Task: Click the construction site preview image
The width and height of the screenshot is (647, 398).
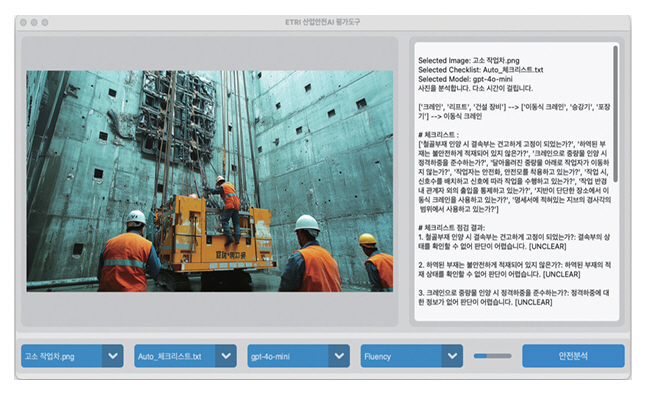Action: coord(210,181)
